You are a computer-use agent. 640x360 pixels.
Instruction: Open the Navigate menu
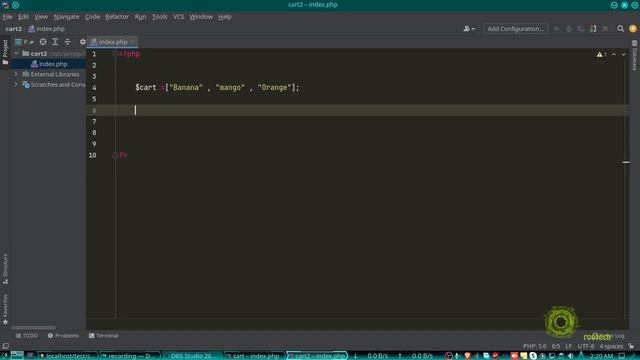pyautogui.click(x=66, y=17)
